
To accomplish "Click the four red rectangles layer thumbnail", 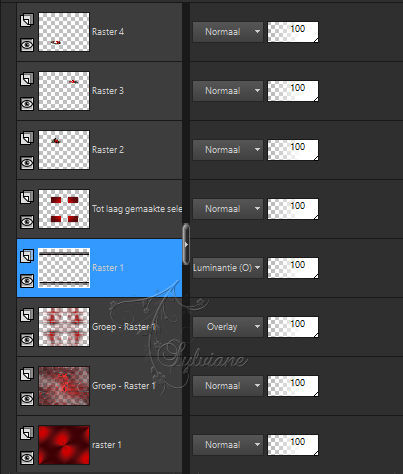I will point(64,209).
